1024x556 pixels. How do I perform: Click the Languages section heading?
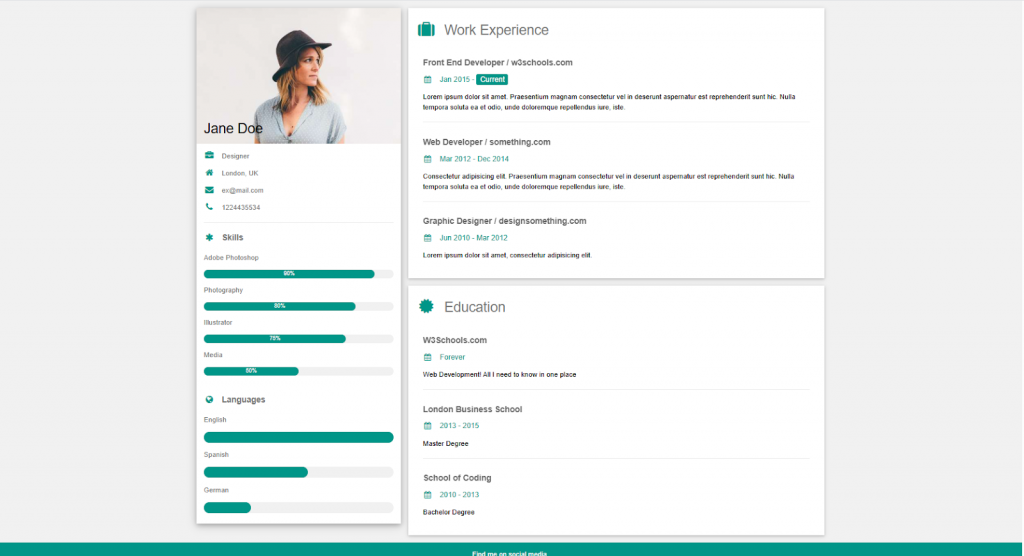(x=243, y=400)
